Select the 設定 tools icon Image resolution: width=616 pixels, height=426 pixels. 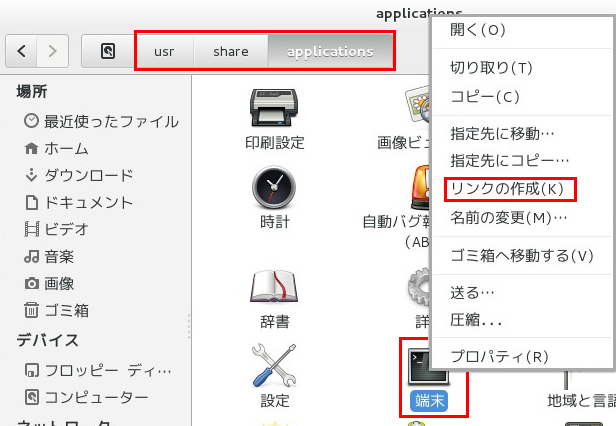[x=274, y=366]
